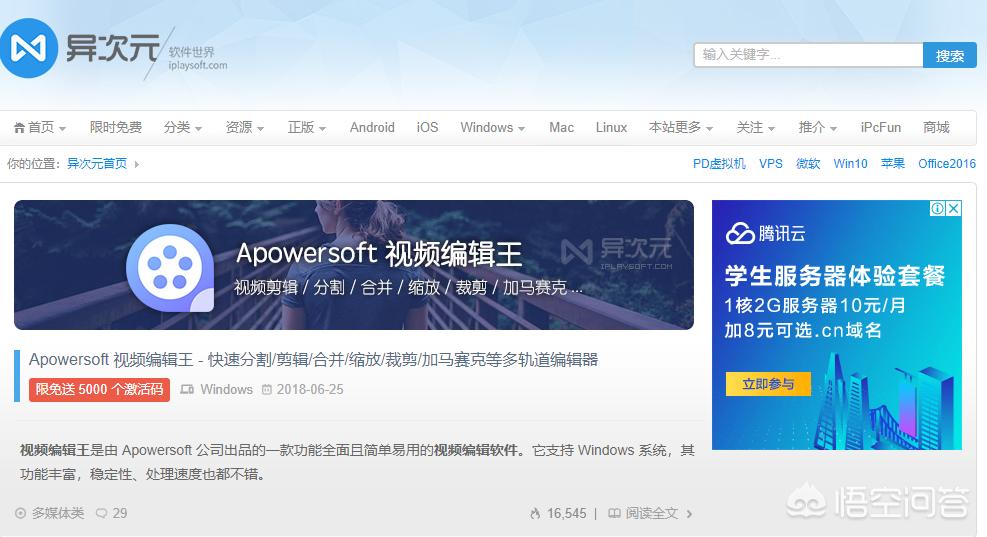The height and width of the screenshot is (537, 987).
Task: Click the iplaysoft.com text beside the logo
Action: pos(198,65)
